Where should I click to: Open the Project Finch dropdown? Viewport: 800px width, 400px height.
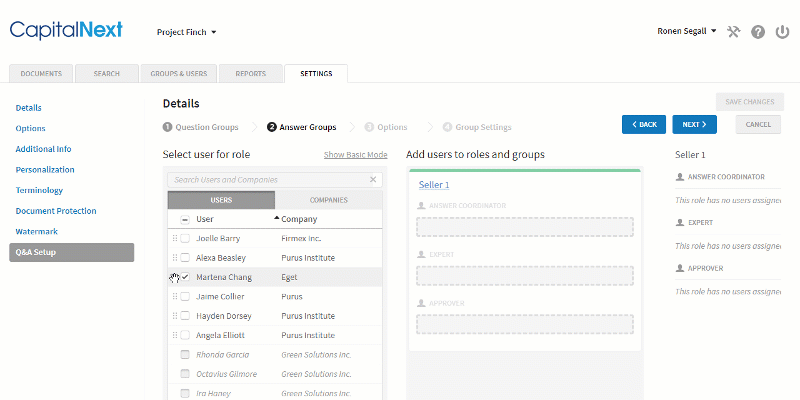point(187,32)
